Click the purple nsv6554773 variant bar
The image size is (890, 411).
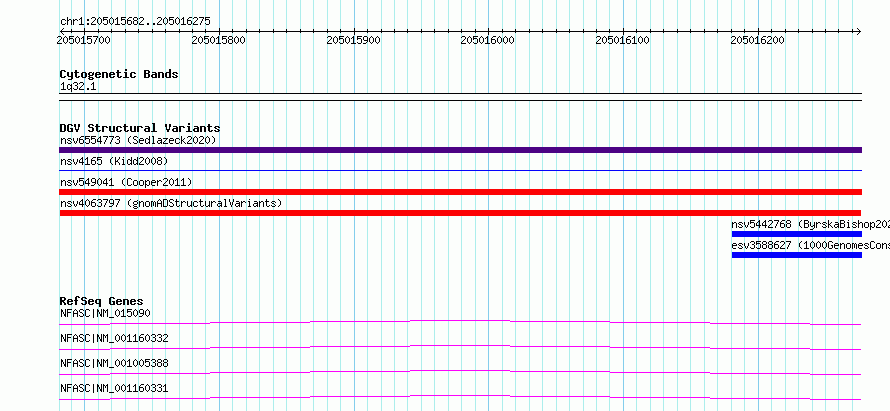click(460, 150)
